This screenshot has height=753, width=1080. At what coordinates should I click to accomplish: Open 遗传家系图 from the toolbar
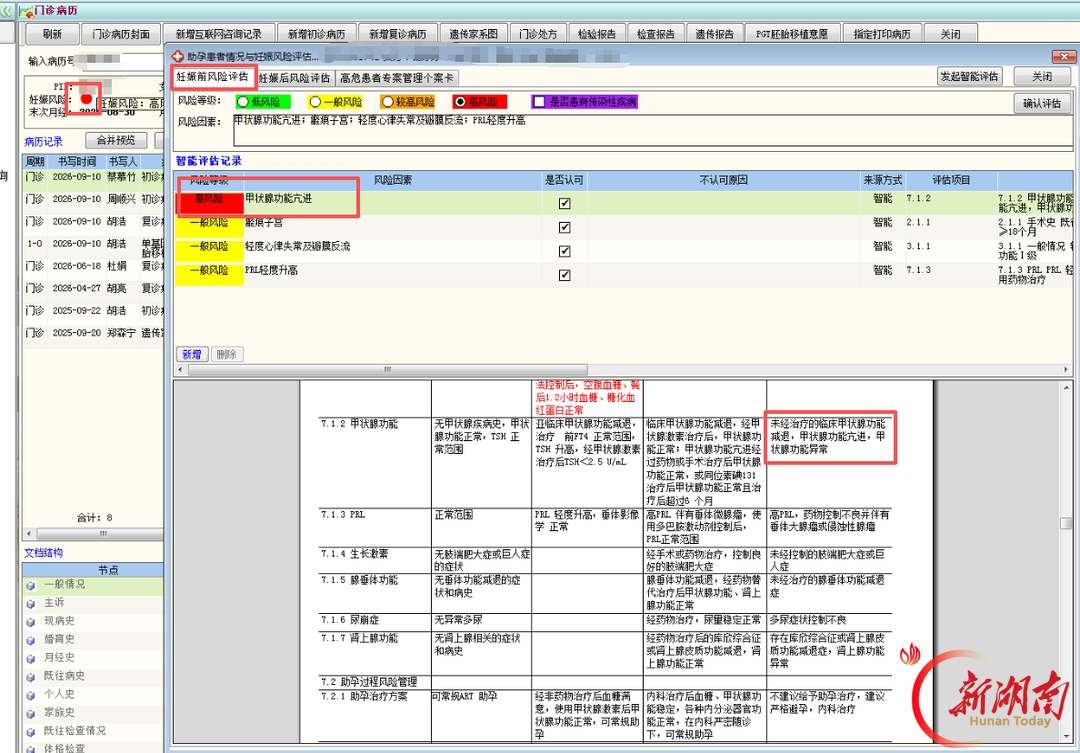point(473,34)
